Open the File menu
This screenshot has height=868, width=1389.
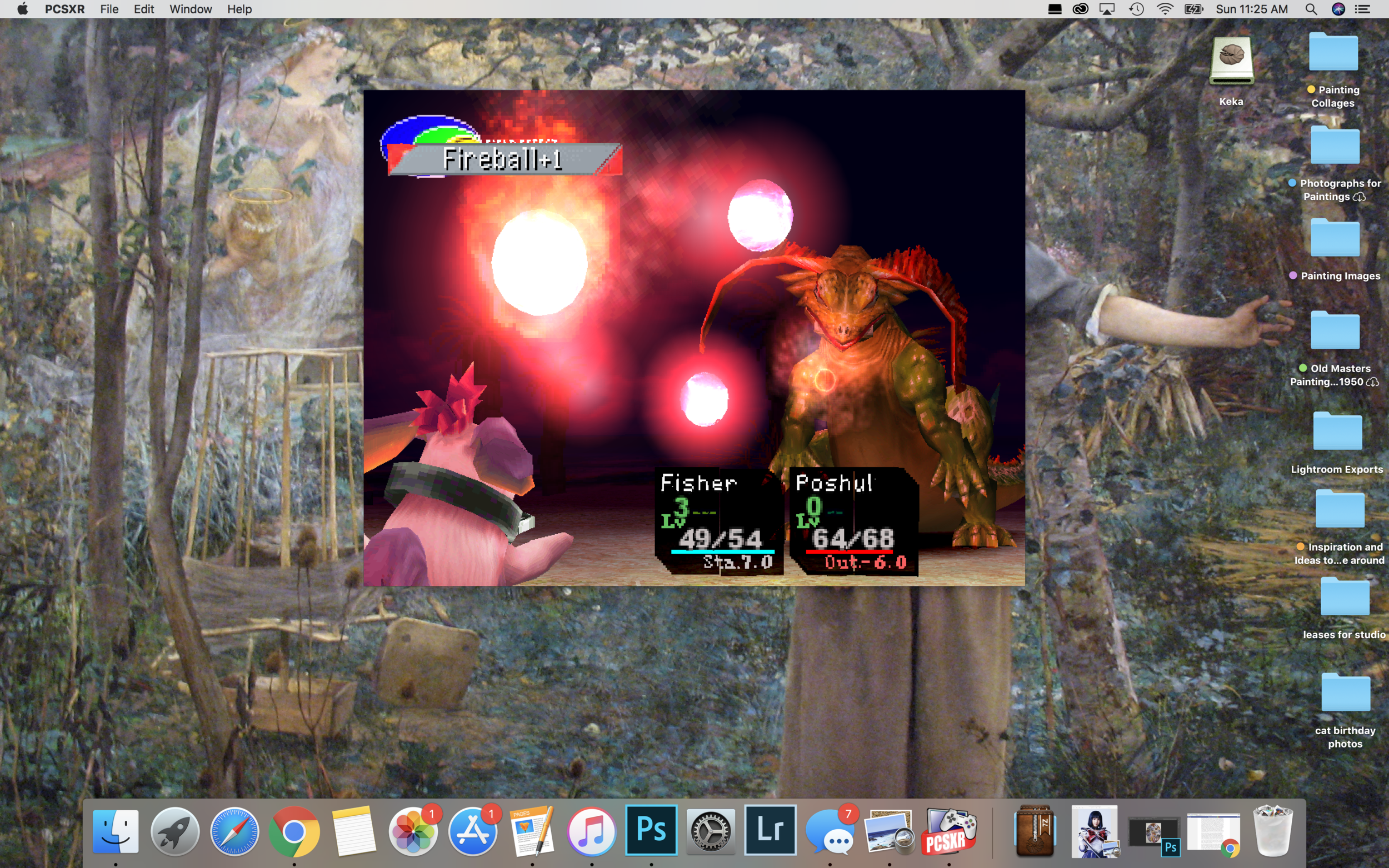(x=109, y=9)
